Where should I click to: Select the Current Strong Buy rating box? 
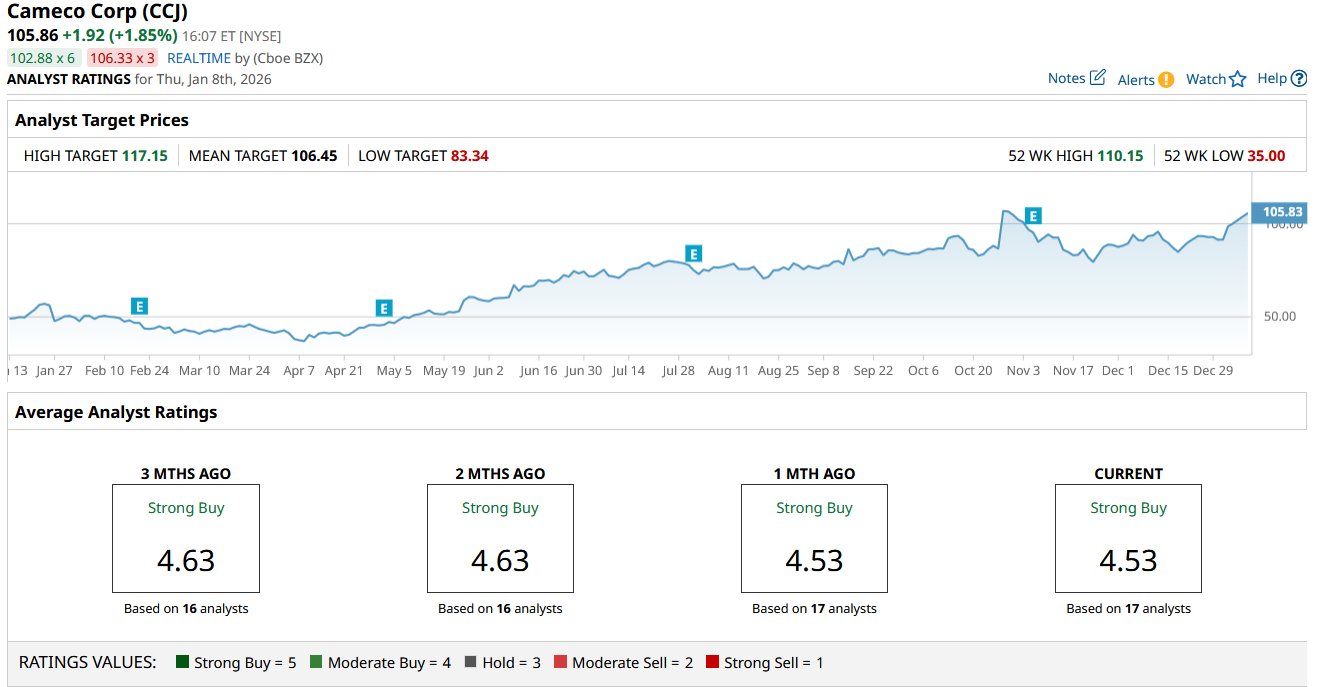pyautogui.click(x=1128, y=538)
